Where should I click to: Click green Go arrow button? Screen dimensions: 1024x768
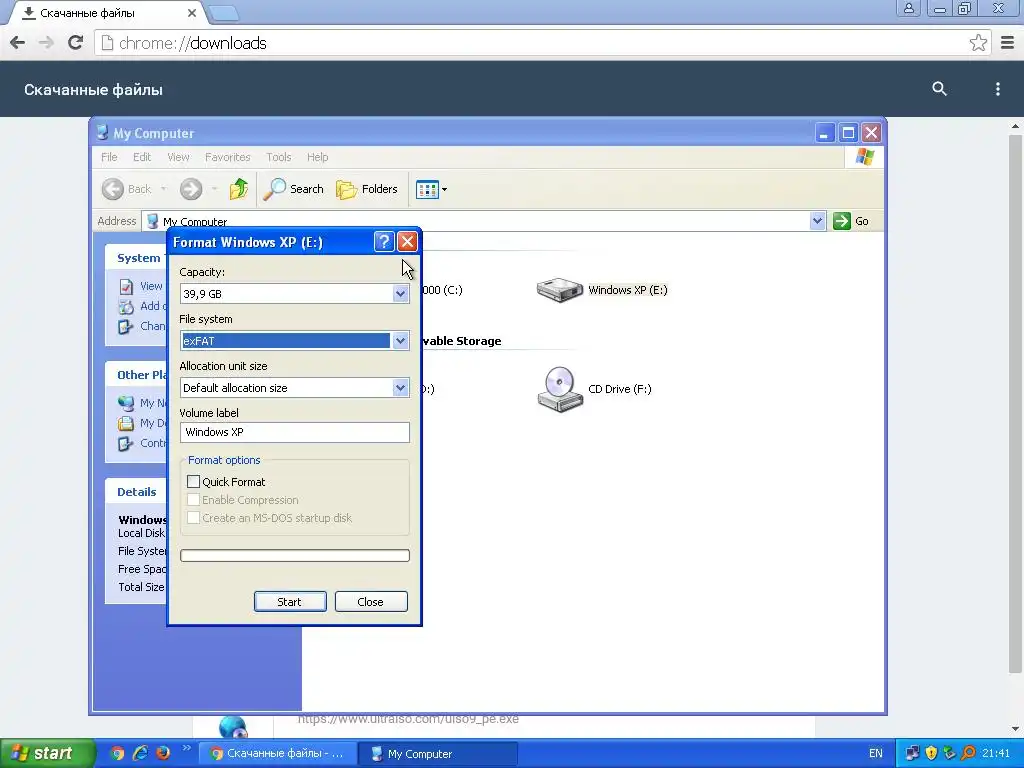coord(842,221)
